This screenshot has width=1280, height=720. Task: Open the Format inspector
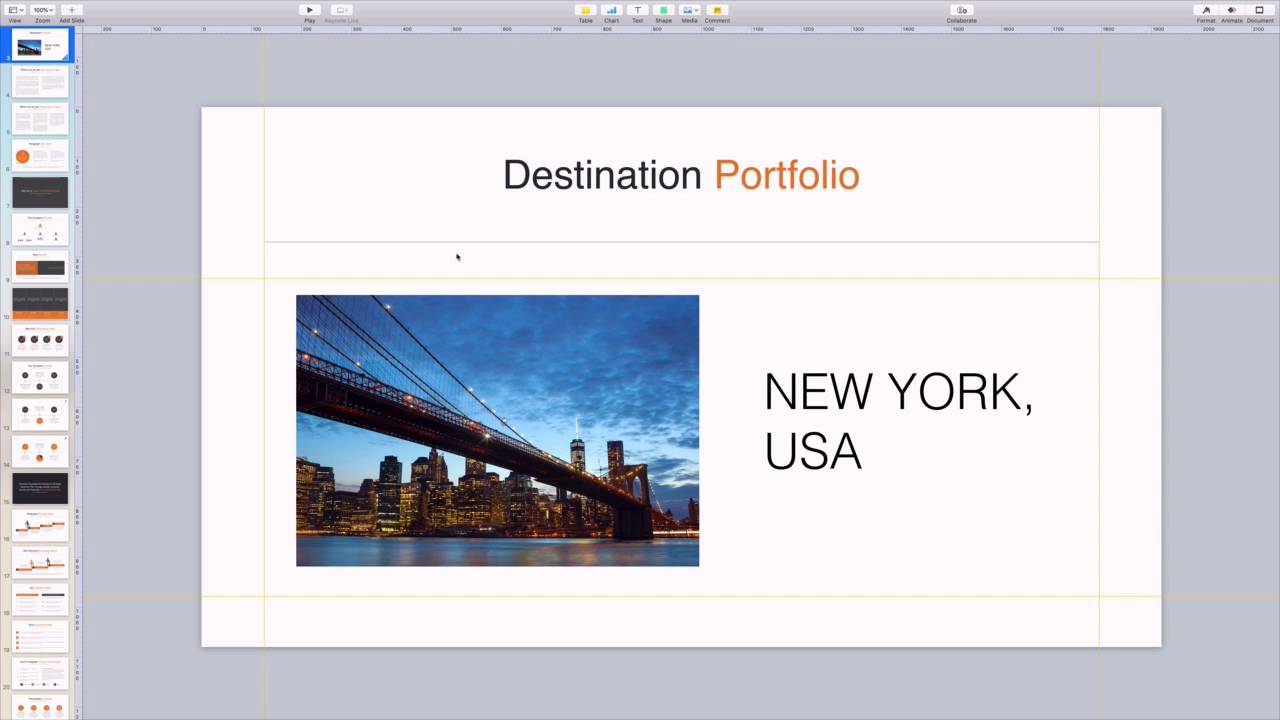(1206, 10)
